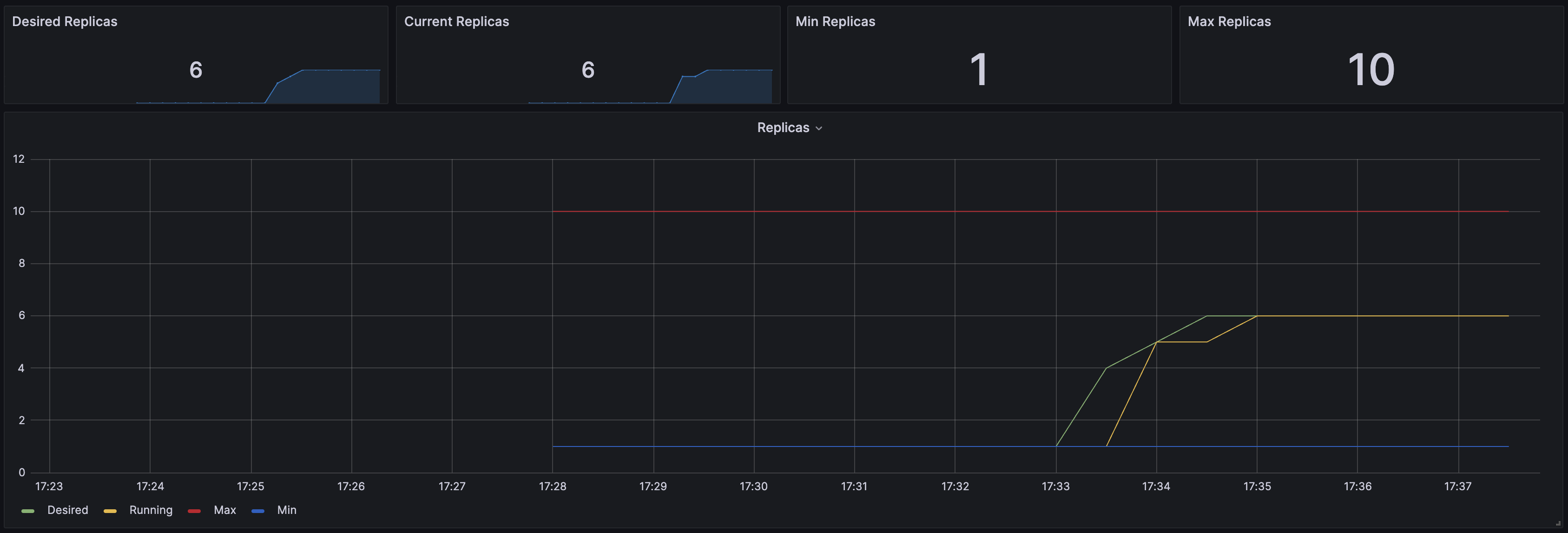
Task: Toggle the Max series in legend
Action: [x=224, y=511]
